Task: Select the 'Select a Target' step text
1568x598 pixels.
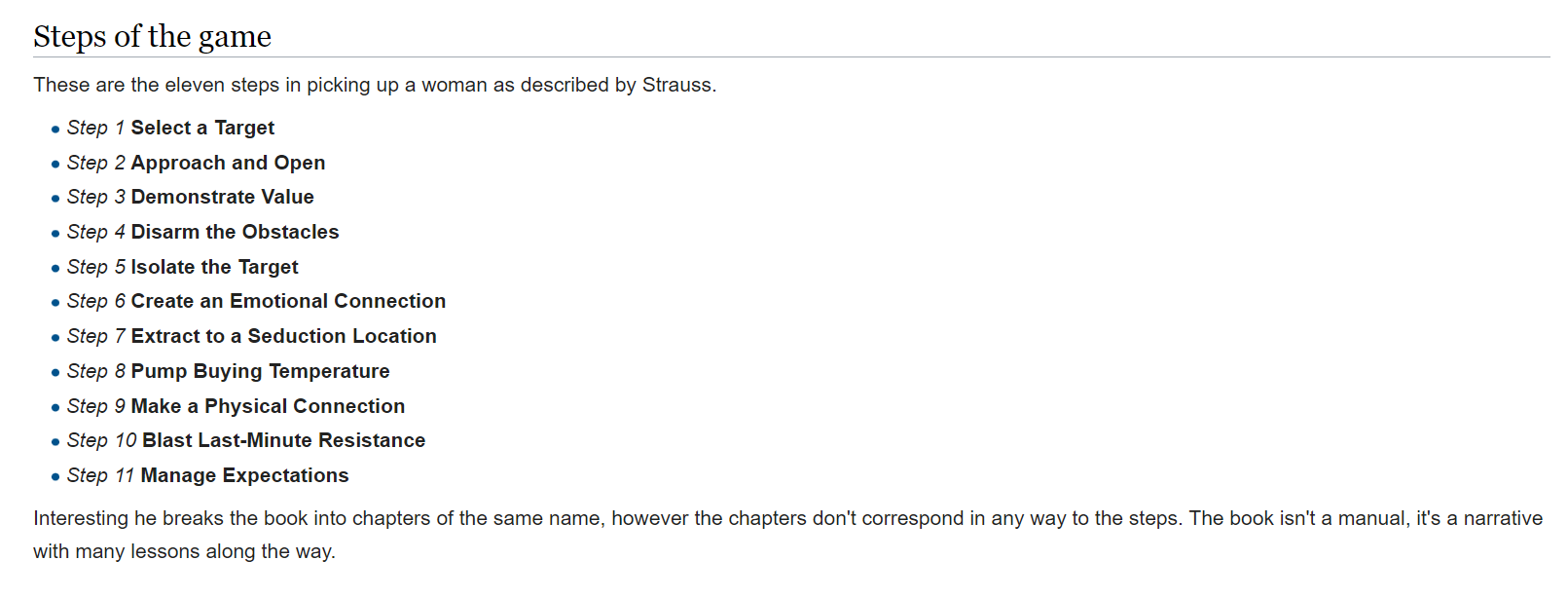Action: point(202,128)
